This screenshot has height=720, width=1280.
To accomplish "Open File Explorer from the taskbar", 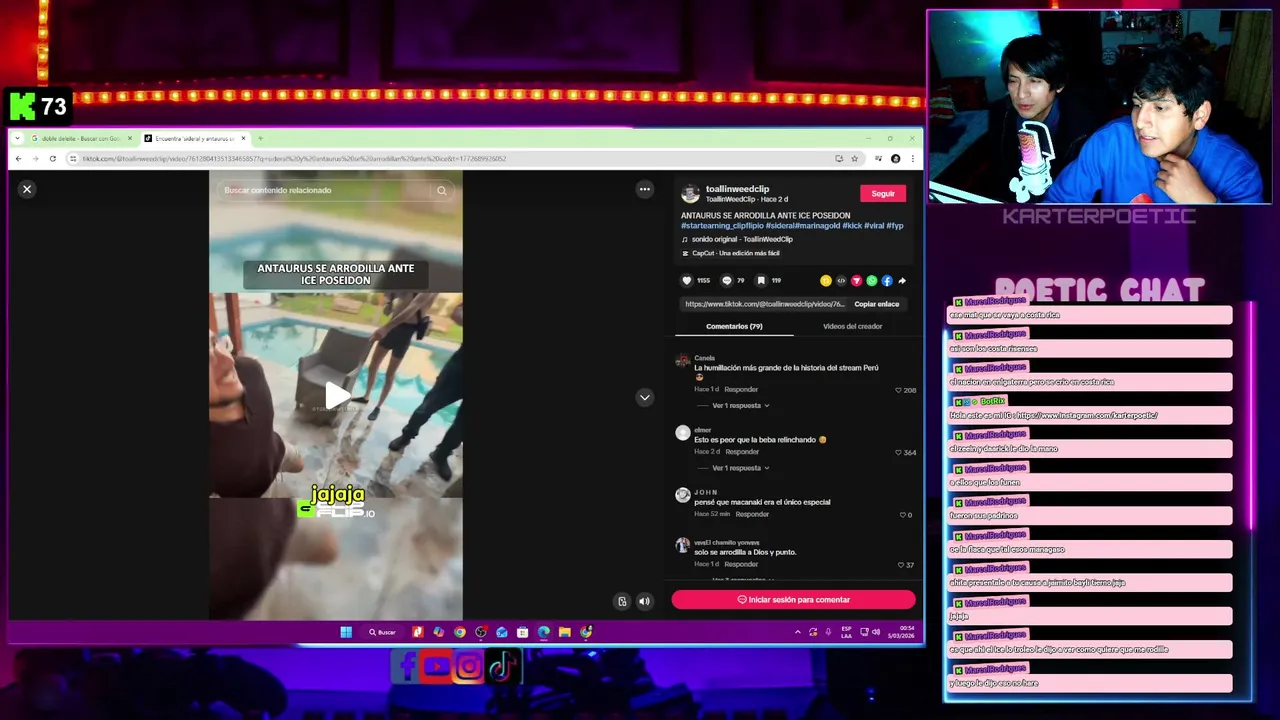I will click(564, 632).
